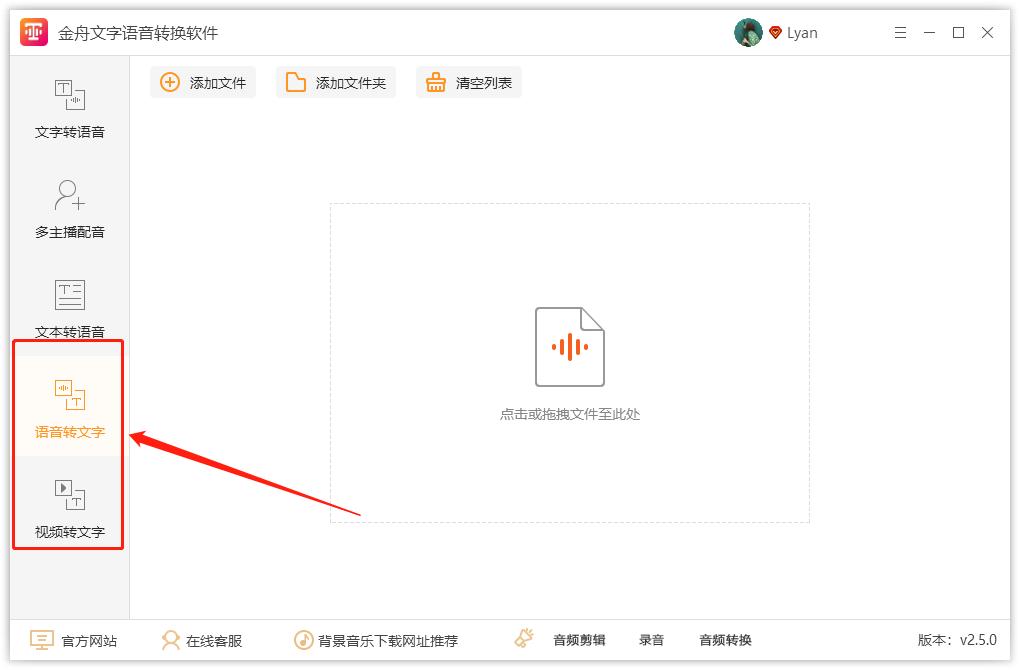
Task: Start the 录音 recording tool
Action: pos(651,640)
